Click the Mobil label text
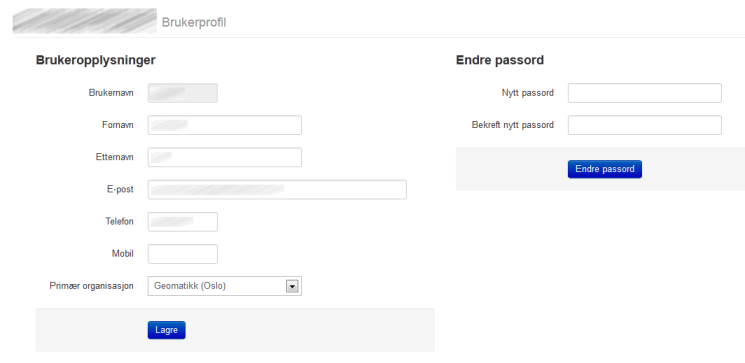This screenshot has height=363, width=745. (x=123, y=254)
